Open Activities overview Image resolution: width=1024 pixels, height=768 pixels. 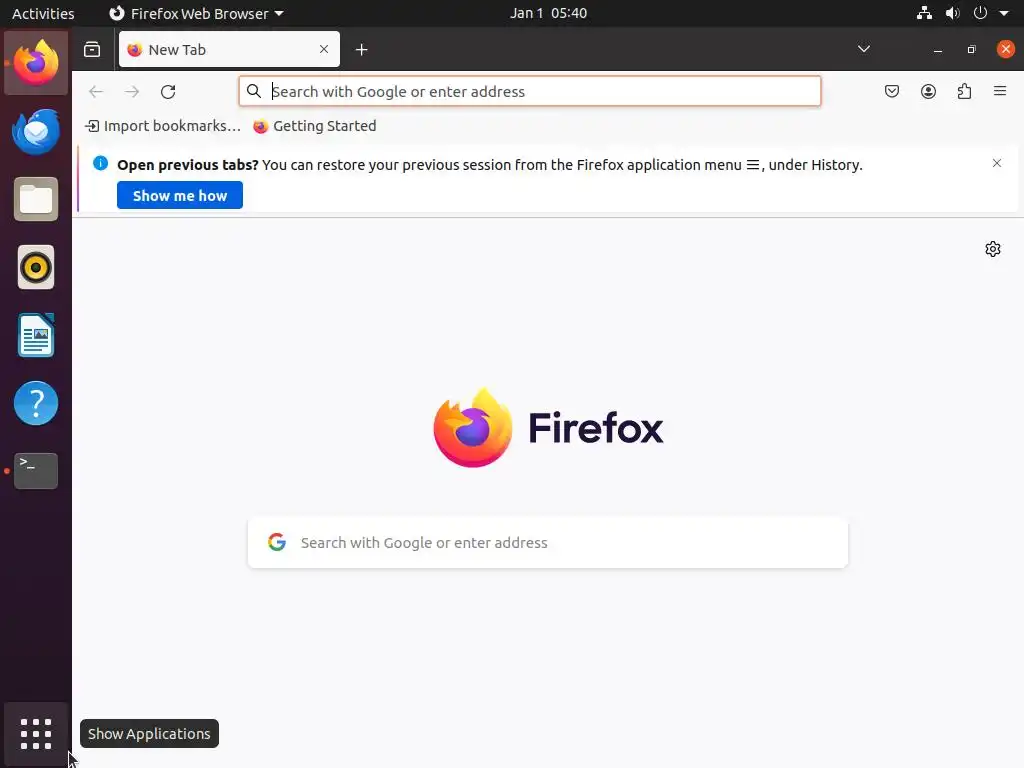(x=43, y=13)
